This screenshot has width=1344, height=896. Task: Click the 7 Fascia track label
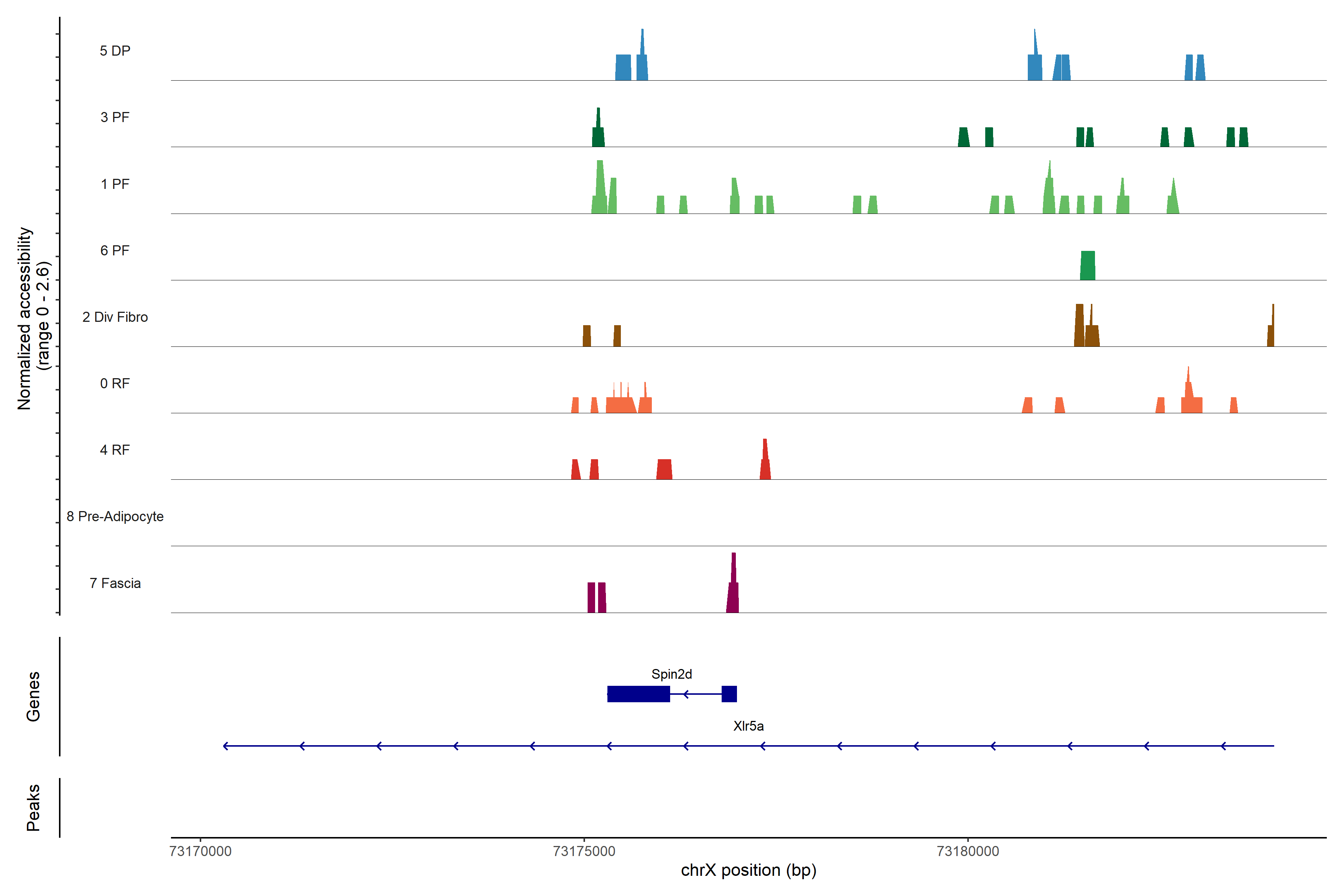pyautogui.click(x=115, y=584)
